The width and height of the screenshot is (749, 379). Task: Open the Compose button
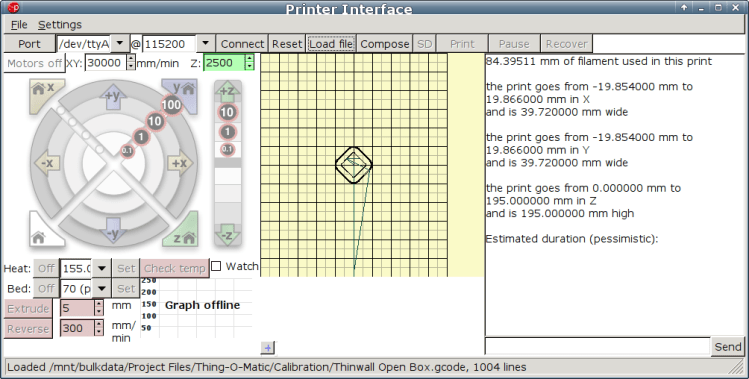385,44
